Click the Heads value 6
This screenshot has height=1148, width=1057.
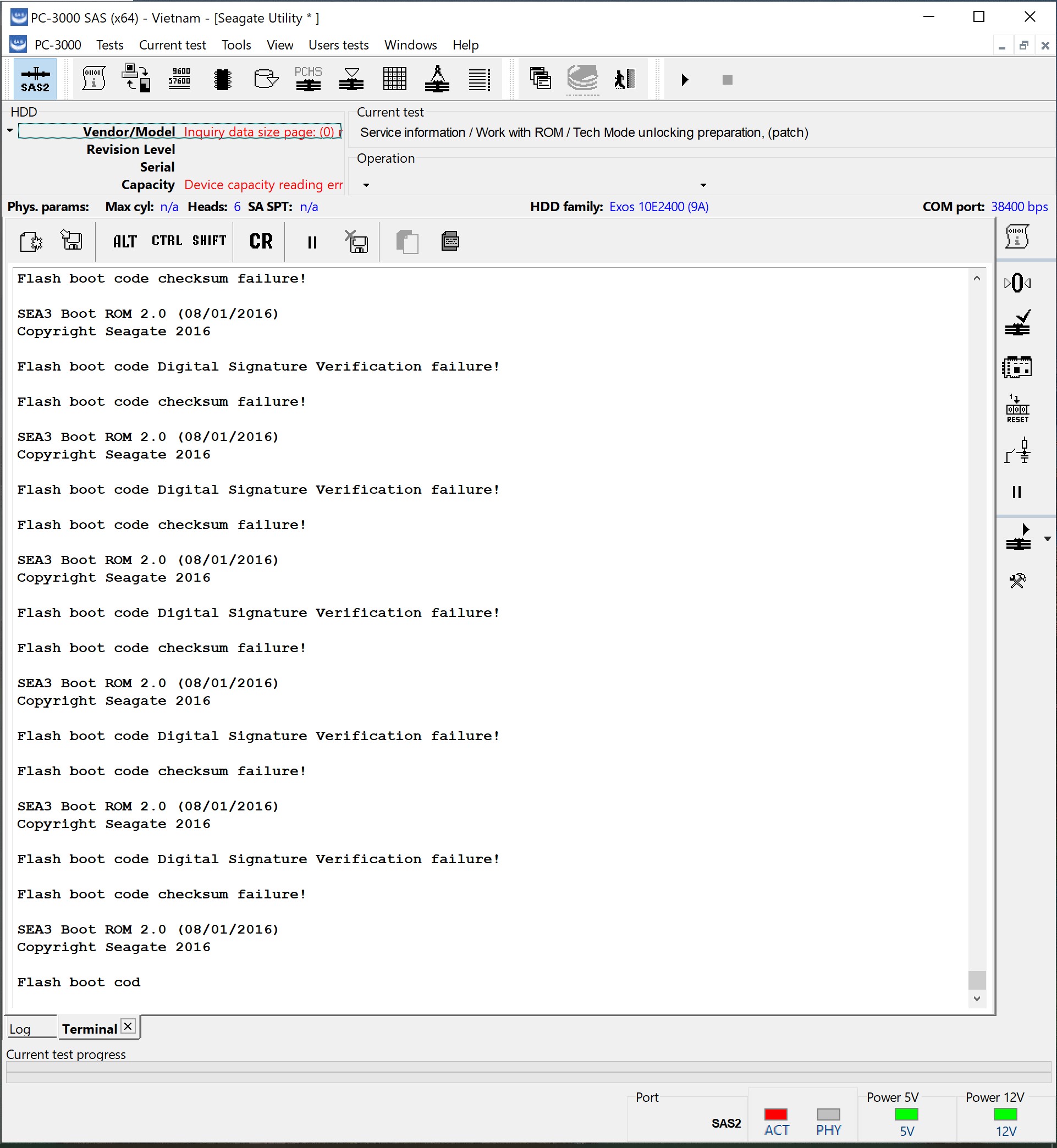click(237, 207)
